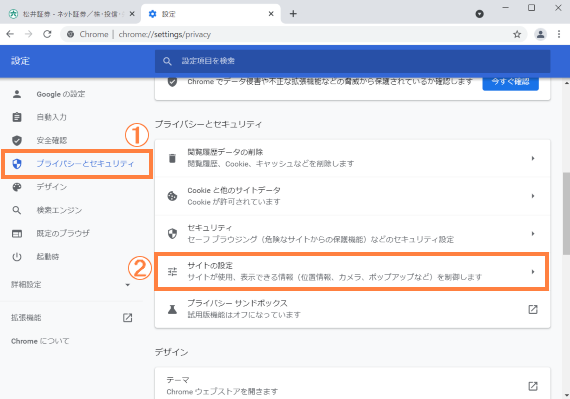This screenshot has height=399, width=570.
Task: Select the 設定 settings tab
Action: click(211, 14)
